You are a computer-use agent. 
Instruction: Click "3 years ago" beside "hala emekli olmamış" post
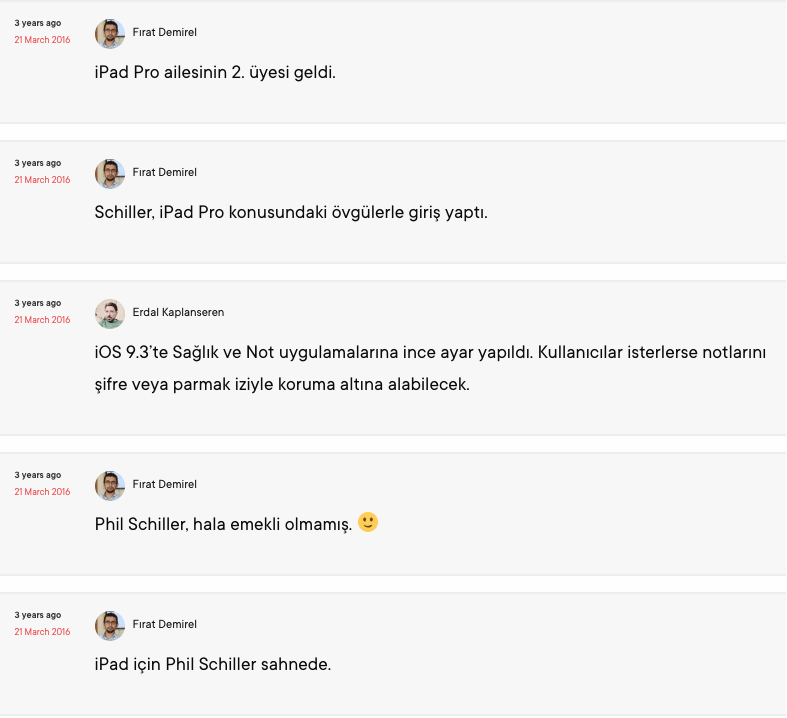pos(38,475)
